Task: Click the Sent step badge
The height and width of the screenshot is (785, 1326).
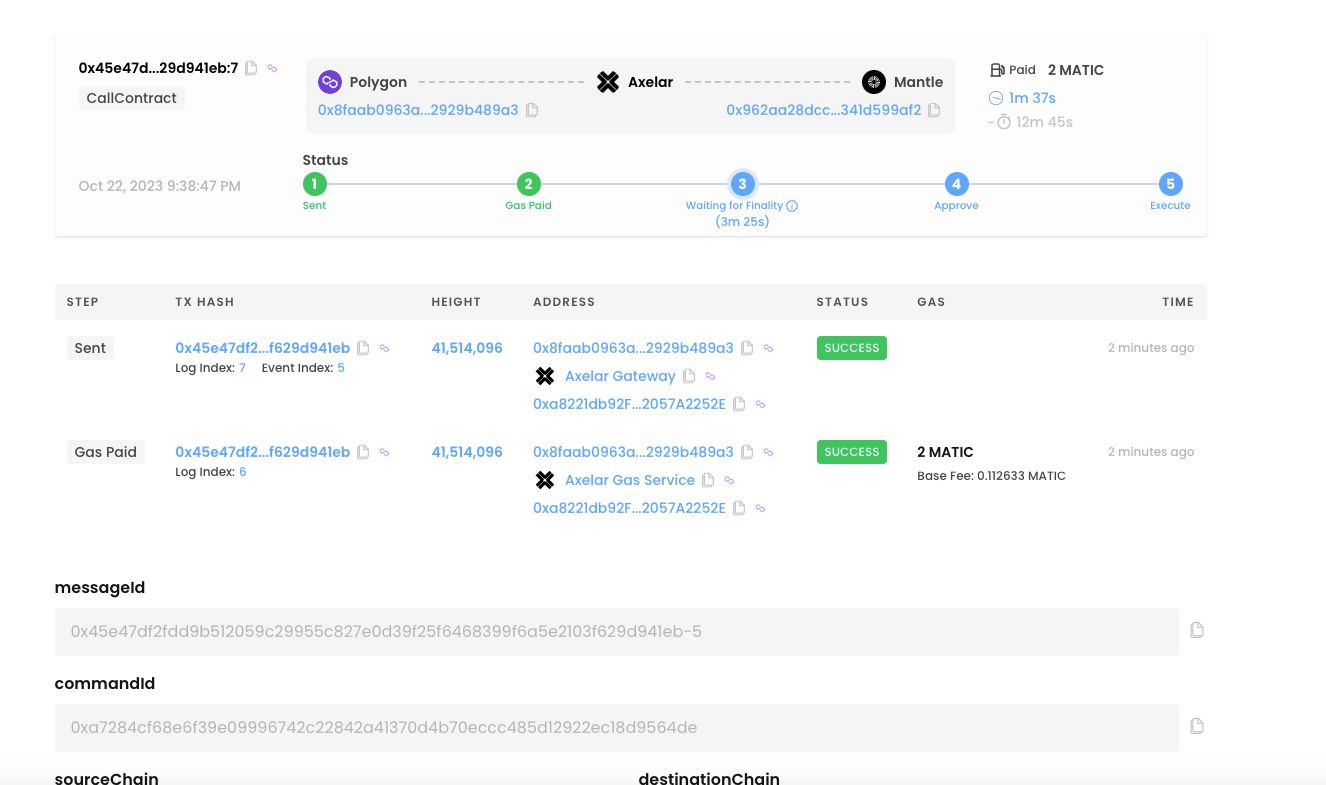Action: pyautogui.click(x=90, y=348)
